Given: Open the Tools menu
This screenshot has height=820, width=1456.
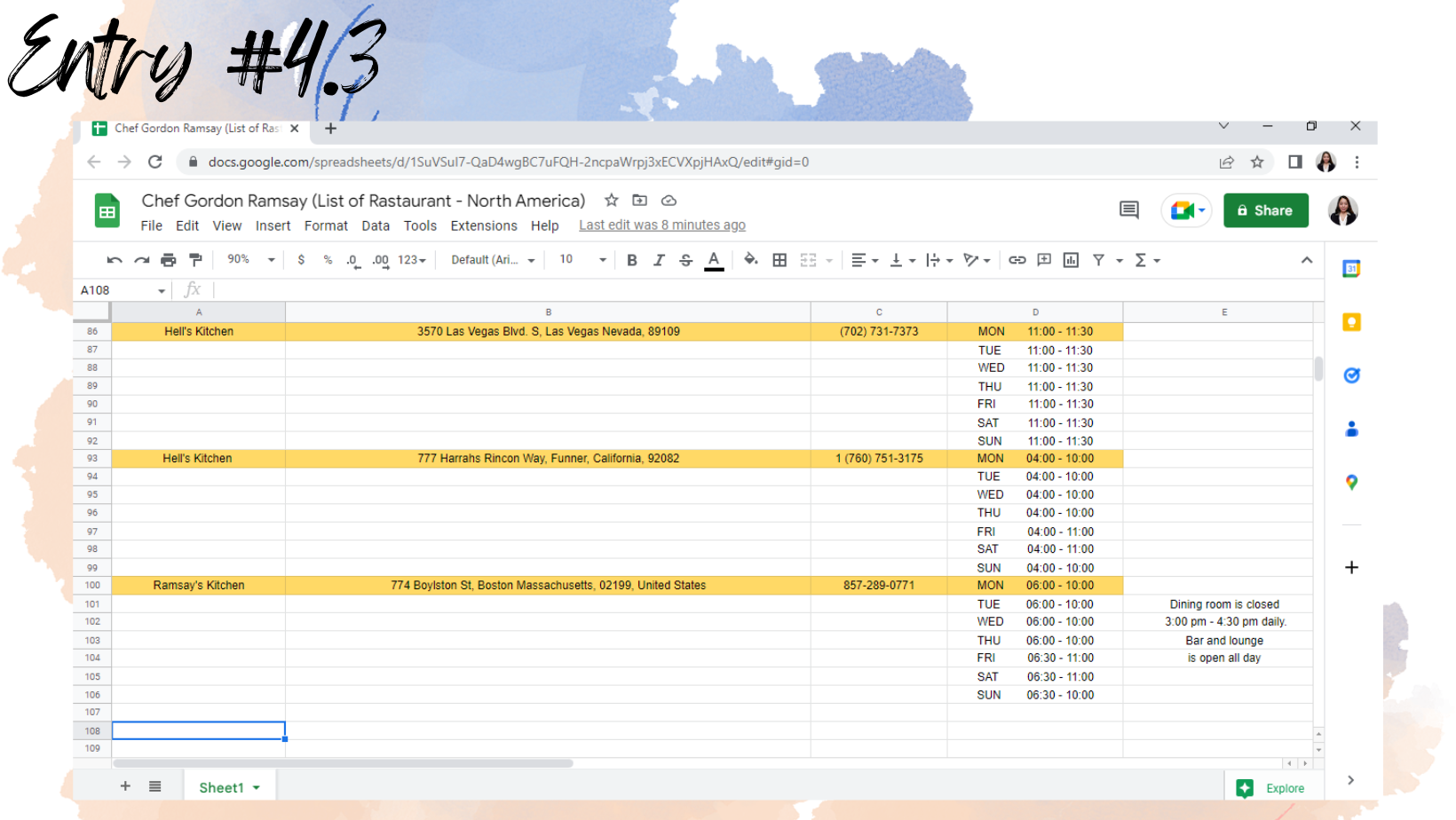Looking at the screenshot, I should pyautogui.click(x=420, y=226).
